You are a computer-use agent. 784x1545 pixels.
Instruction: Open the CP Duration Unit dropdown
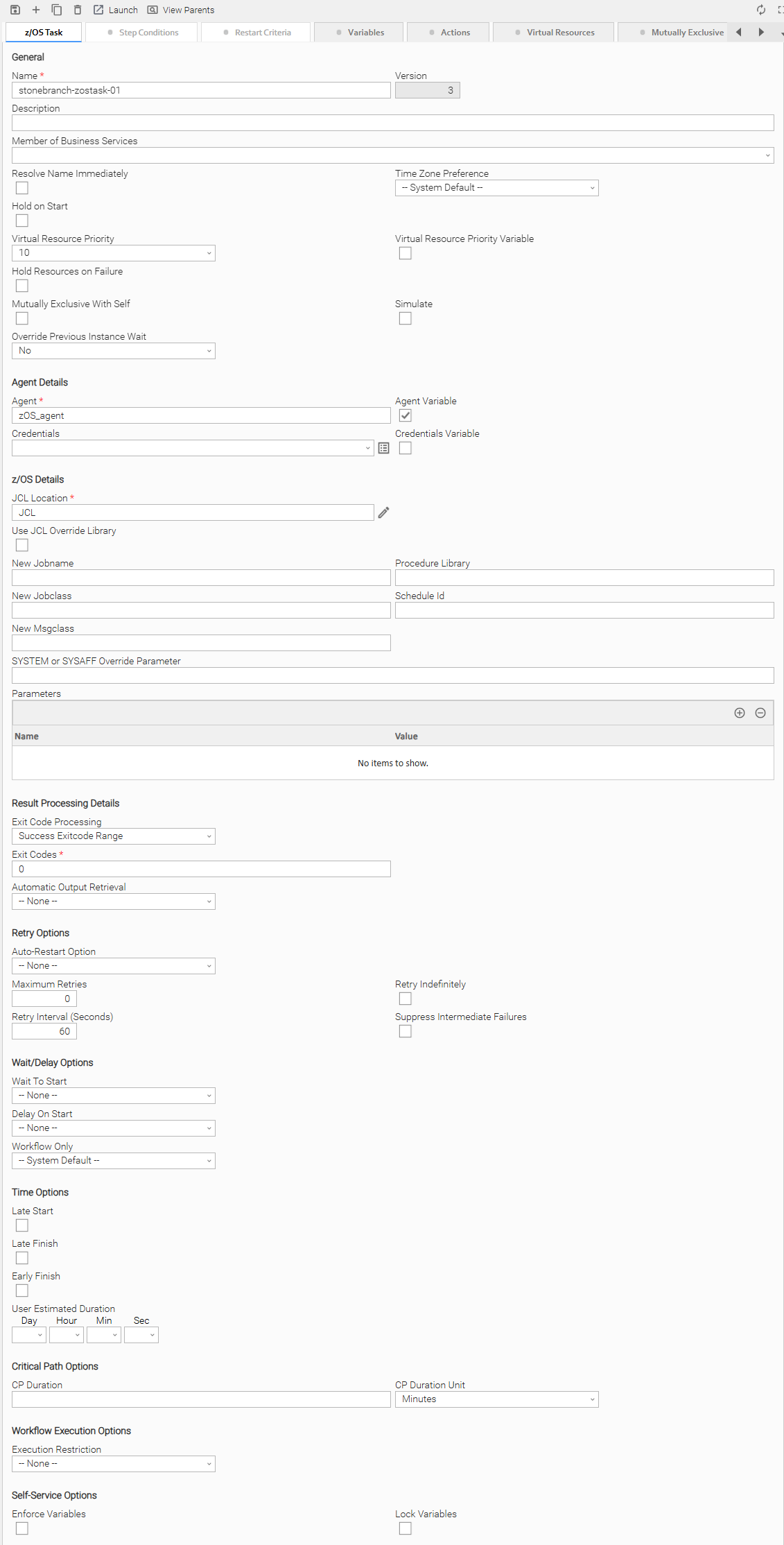(x=496, y=1399)
